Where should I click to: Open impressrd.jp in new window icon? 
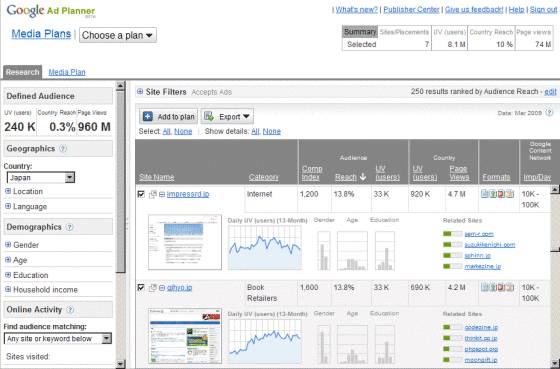[x=153, y=194]
